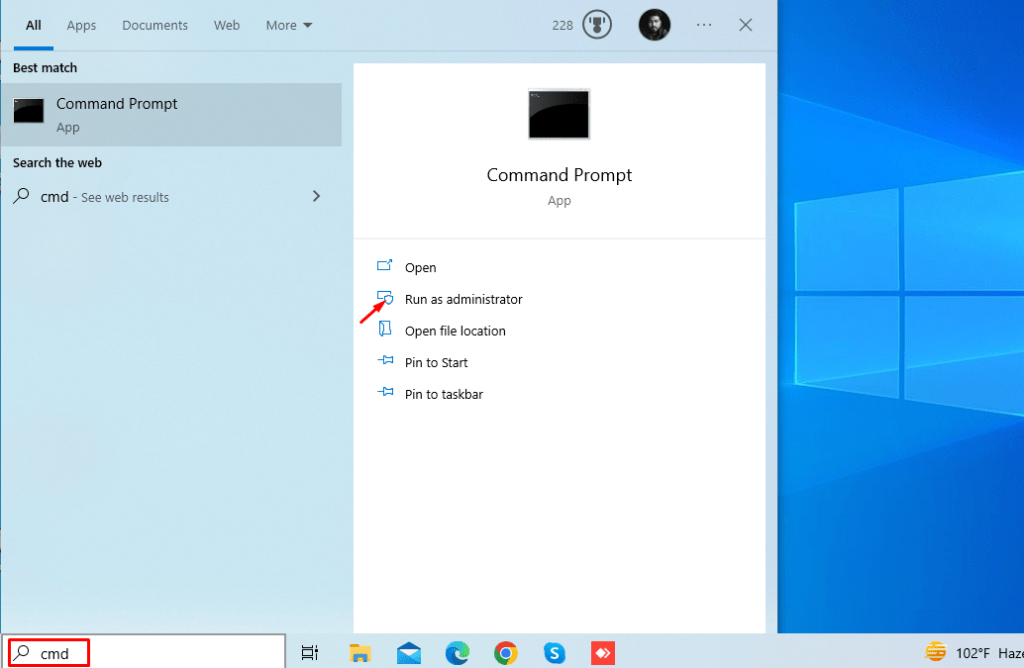This screenshot has width=1024, height=668.
Task: Click the Search the web heading
Action: pyautogui.click(x=57, y=163)
